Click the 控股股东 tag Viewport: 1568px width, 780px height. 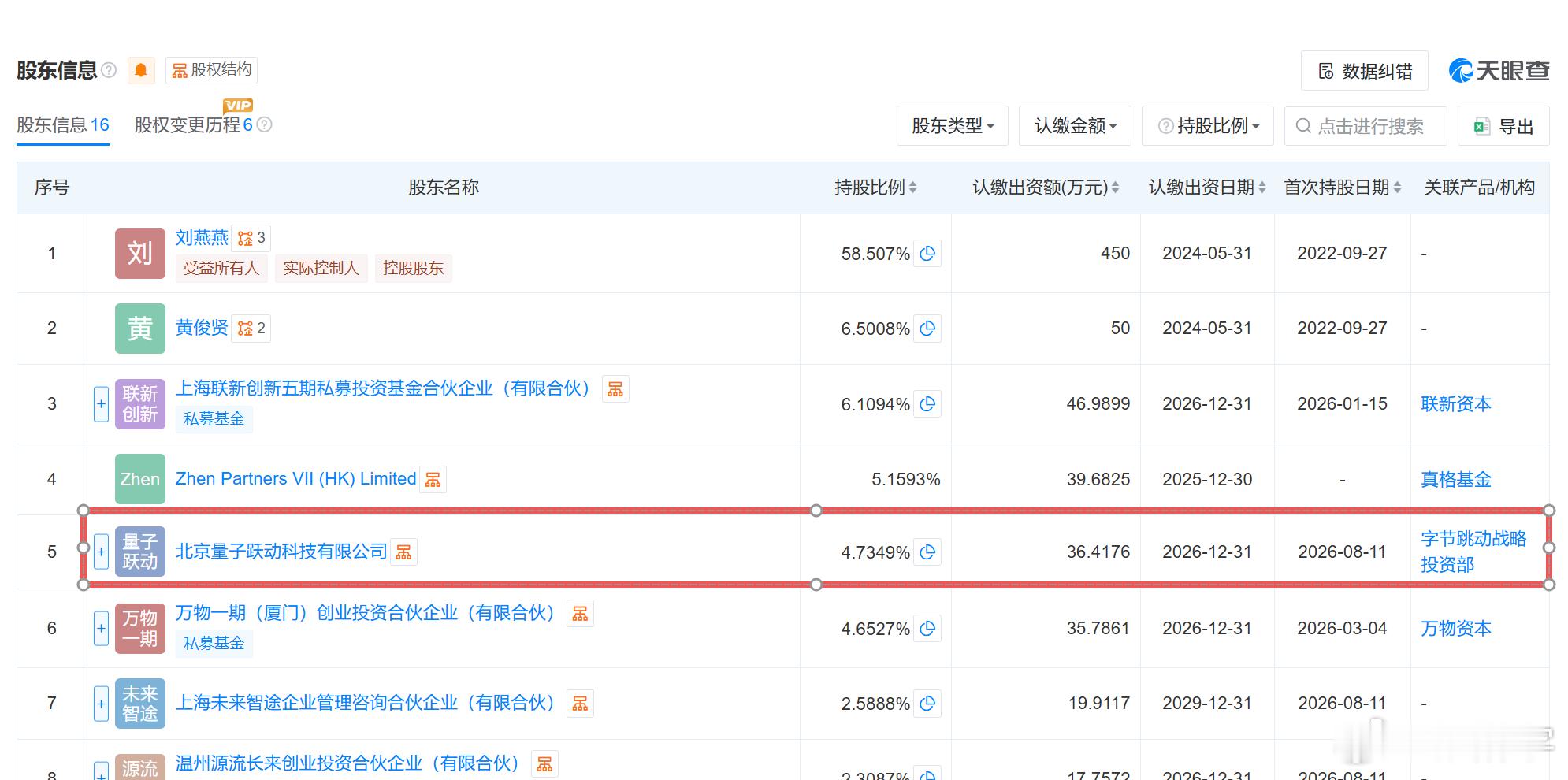413,269
